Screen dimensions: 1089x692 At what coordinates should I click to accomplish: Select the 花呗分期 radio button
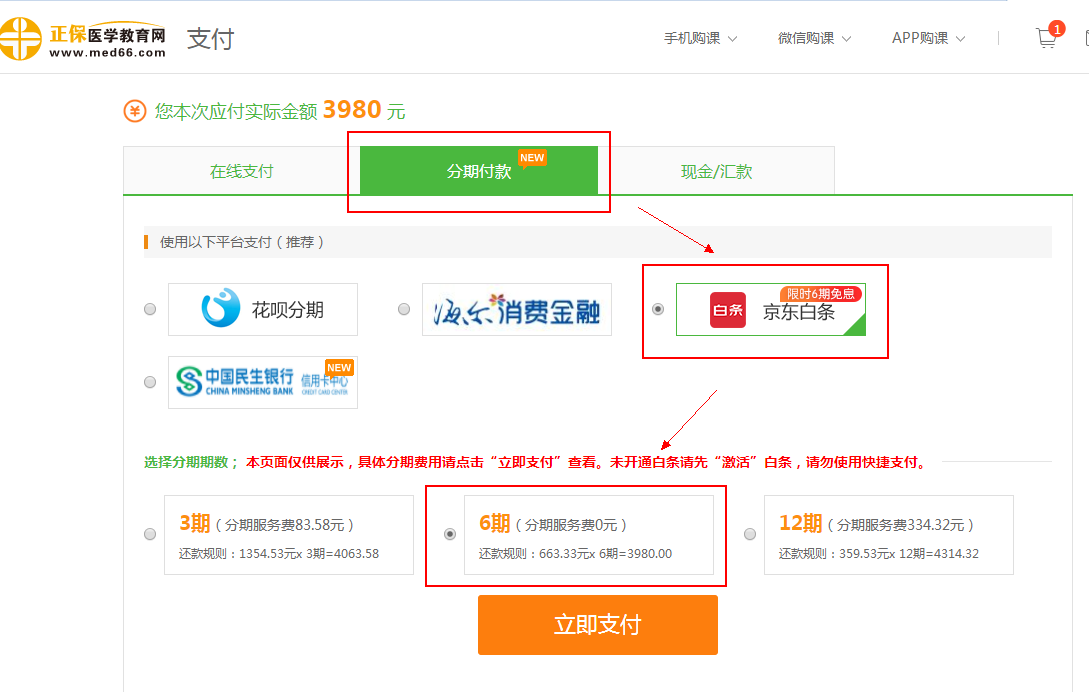150,309
